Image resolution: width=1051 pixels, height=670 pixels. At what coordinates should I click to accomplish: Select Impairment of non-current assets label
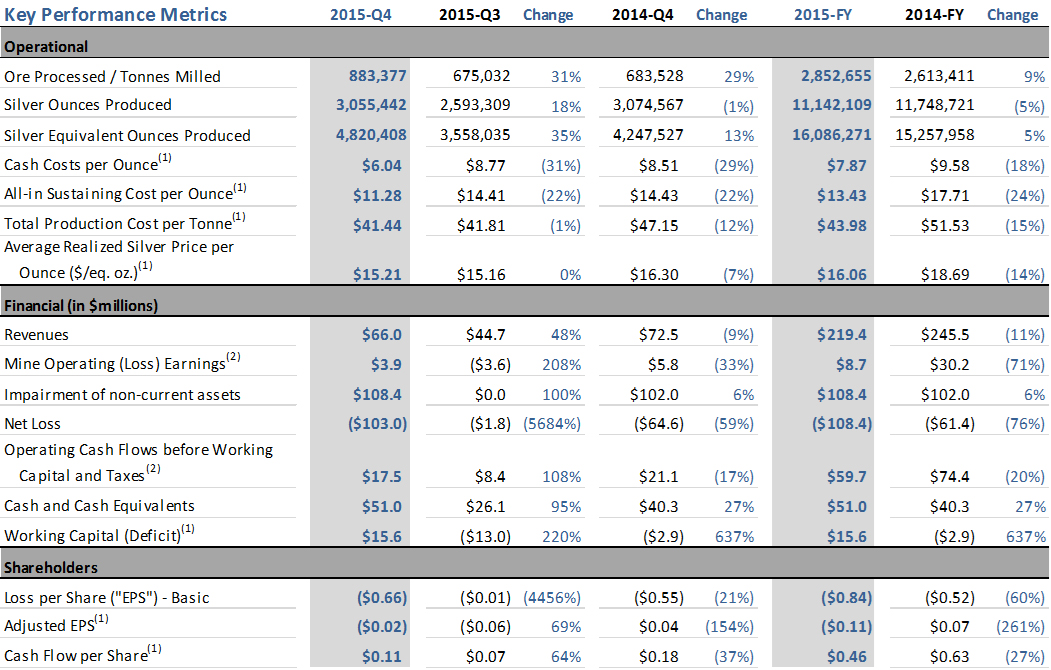click(x=122, y=395)
